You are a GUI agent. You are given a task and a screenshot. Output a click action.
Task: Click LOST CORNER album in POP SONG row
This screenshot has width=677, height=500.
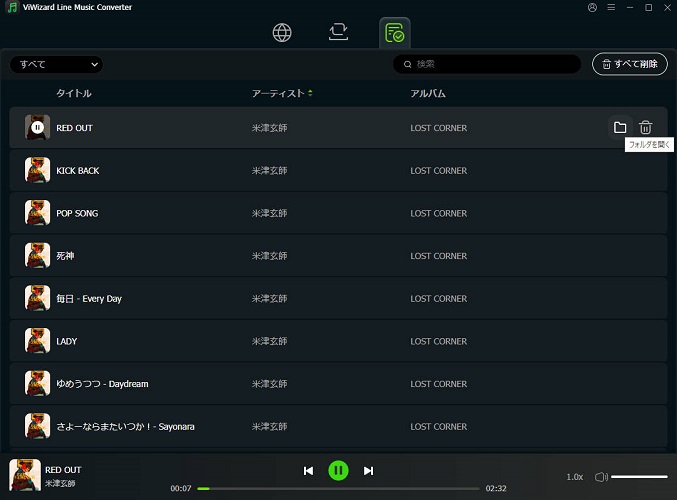coord(439,213)
